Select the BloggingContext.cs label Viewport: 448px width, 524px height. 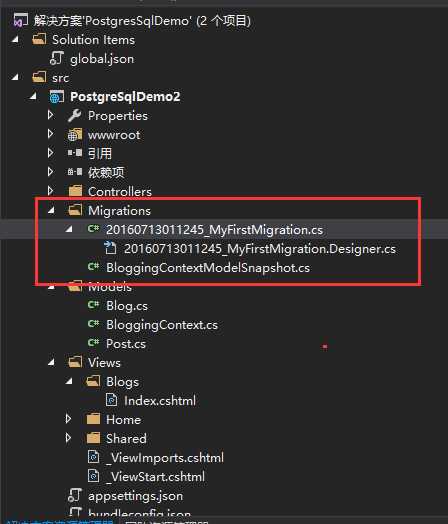(x=162, y=325)
